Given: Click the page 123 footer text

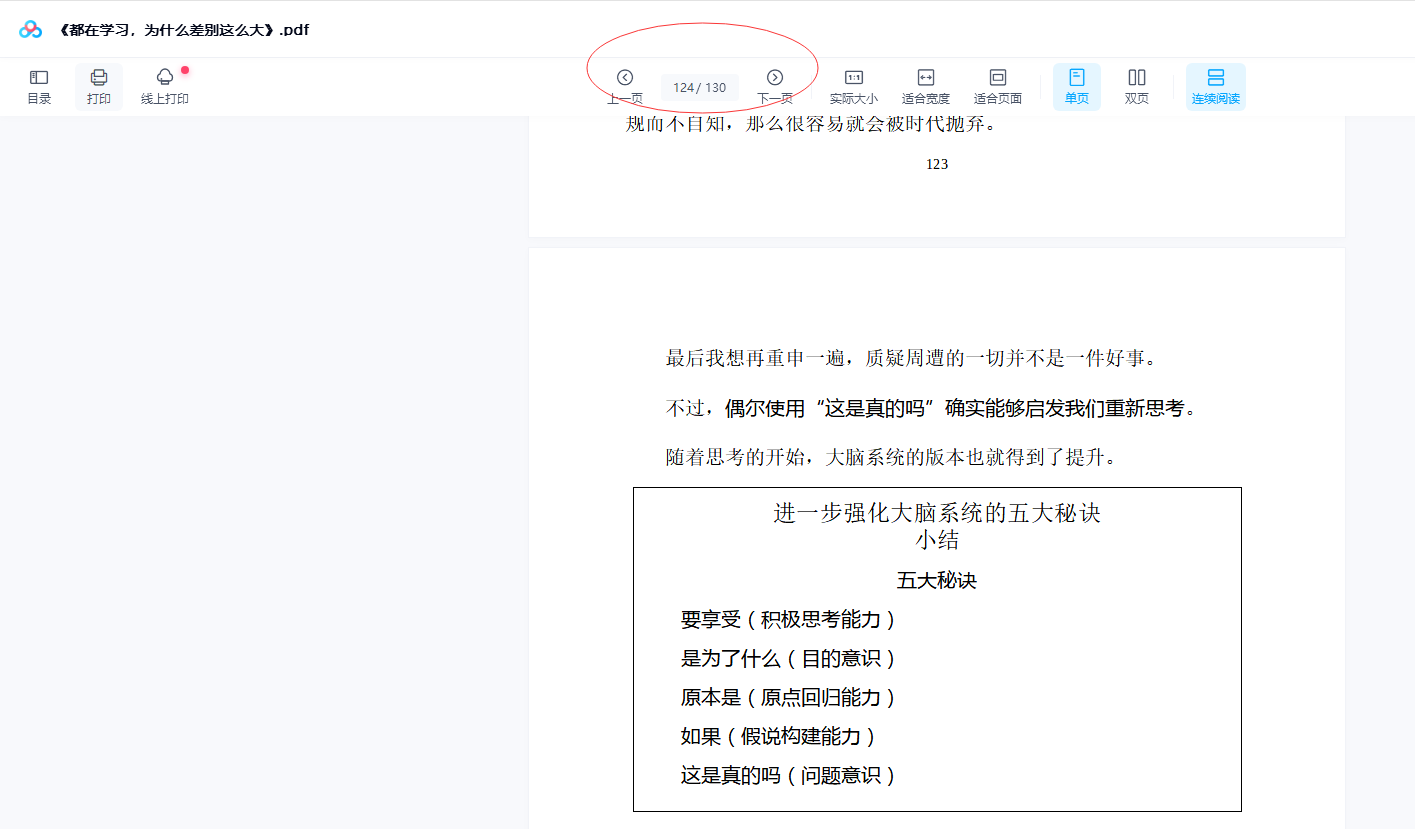Looking at the screenshot, I should pyautogui.click(x=937, y=163).
